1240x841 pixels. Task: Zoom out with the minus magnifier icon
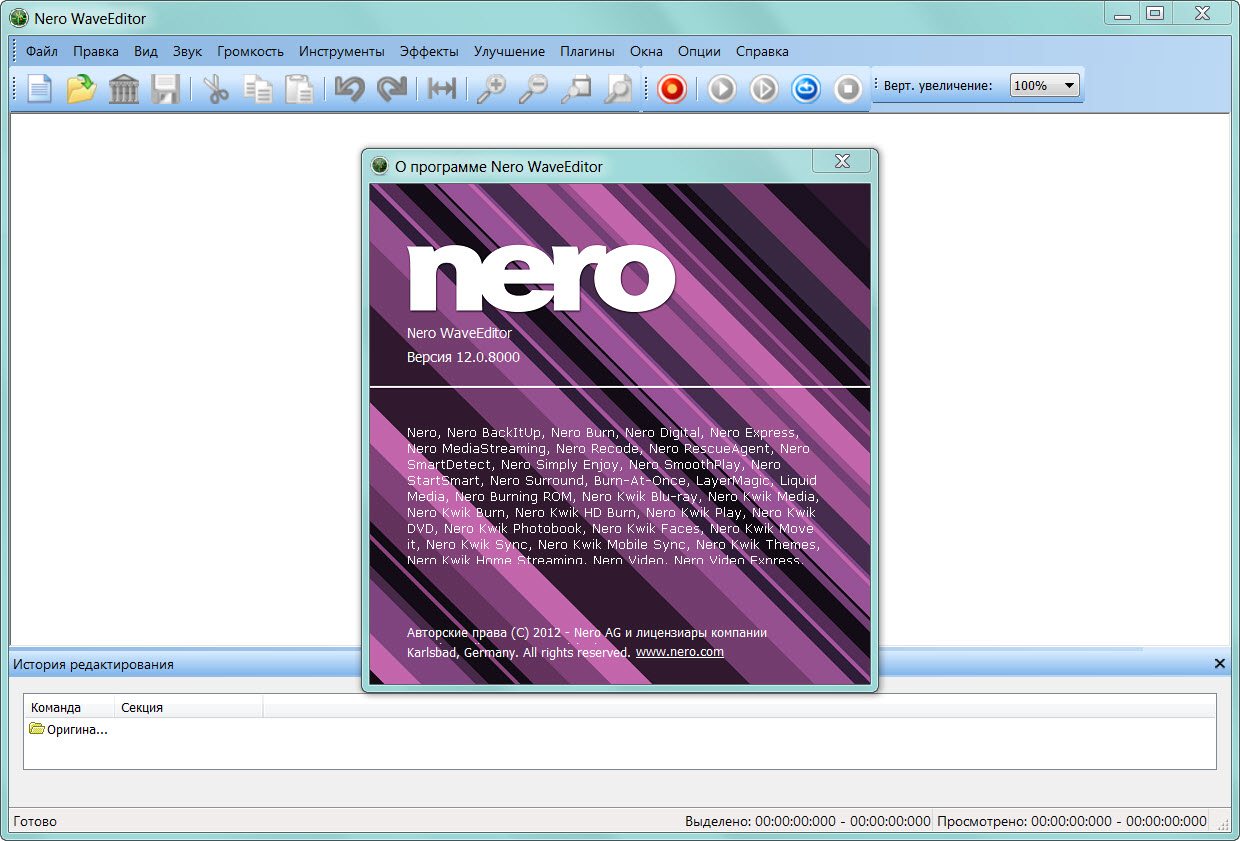(x=533, y=89)
